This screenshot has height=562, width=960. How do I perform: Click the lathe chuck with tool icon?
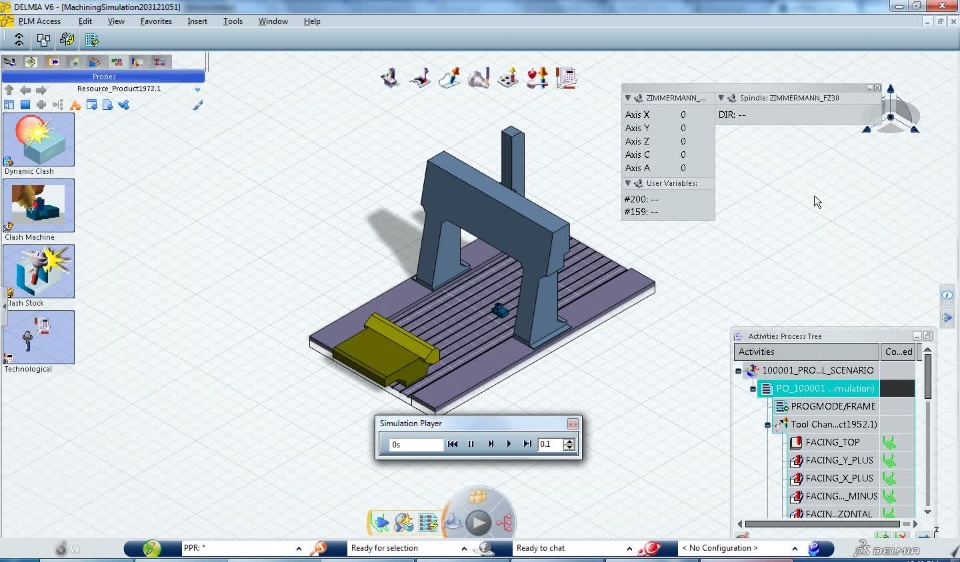click(479, 78)
